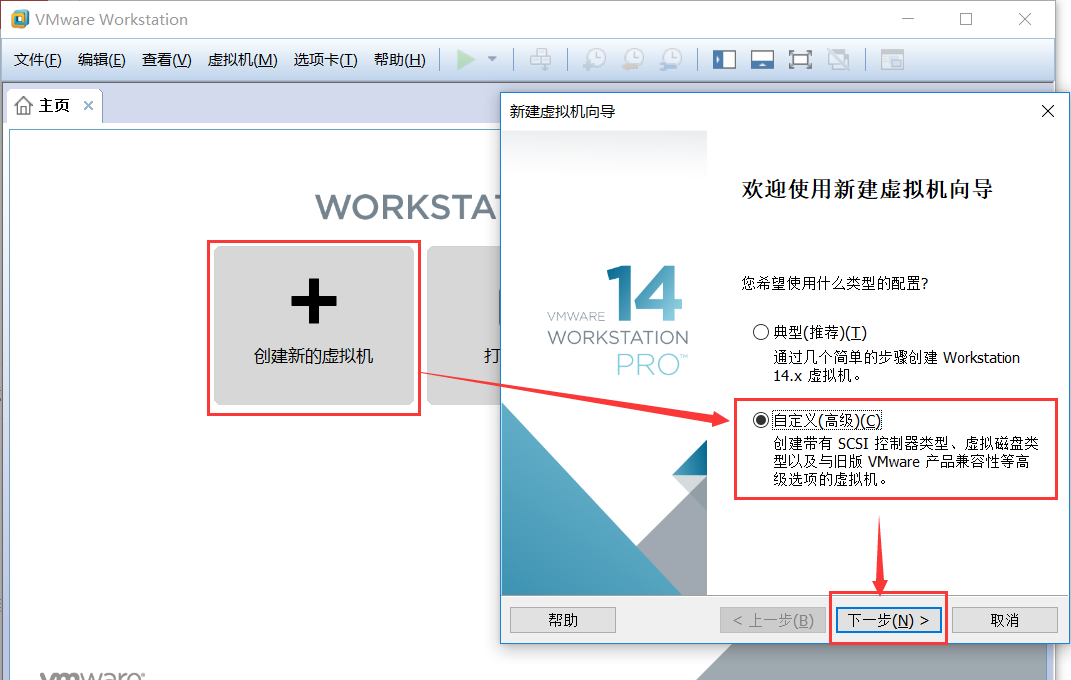Select the 典型(推荐)(T) radio option
The height and width of the screenshot is (680, 1071).
(x=760, y=332)
